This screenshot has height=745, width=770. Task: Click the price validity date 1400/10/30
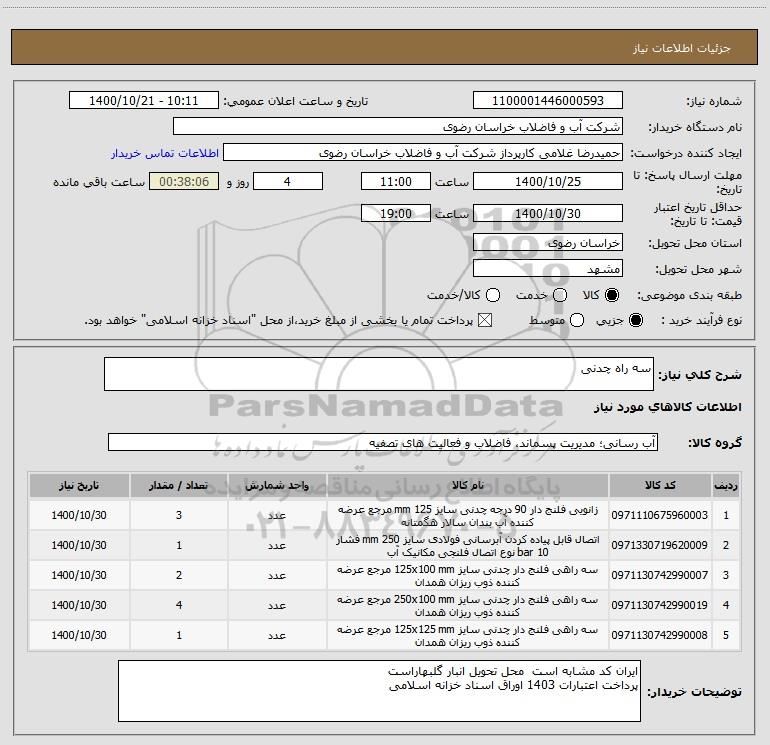tap(548, 213)
